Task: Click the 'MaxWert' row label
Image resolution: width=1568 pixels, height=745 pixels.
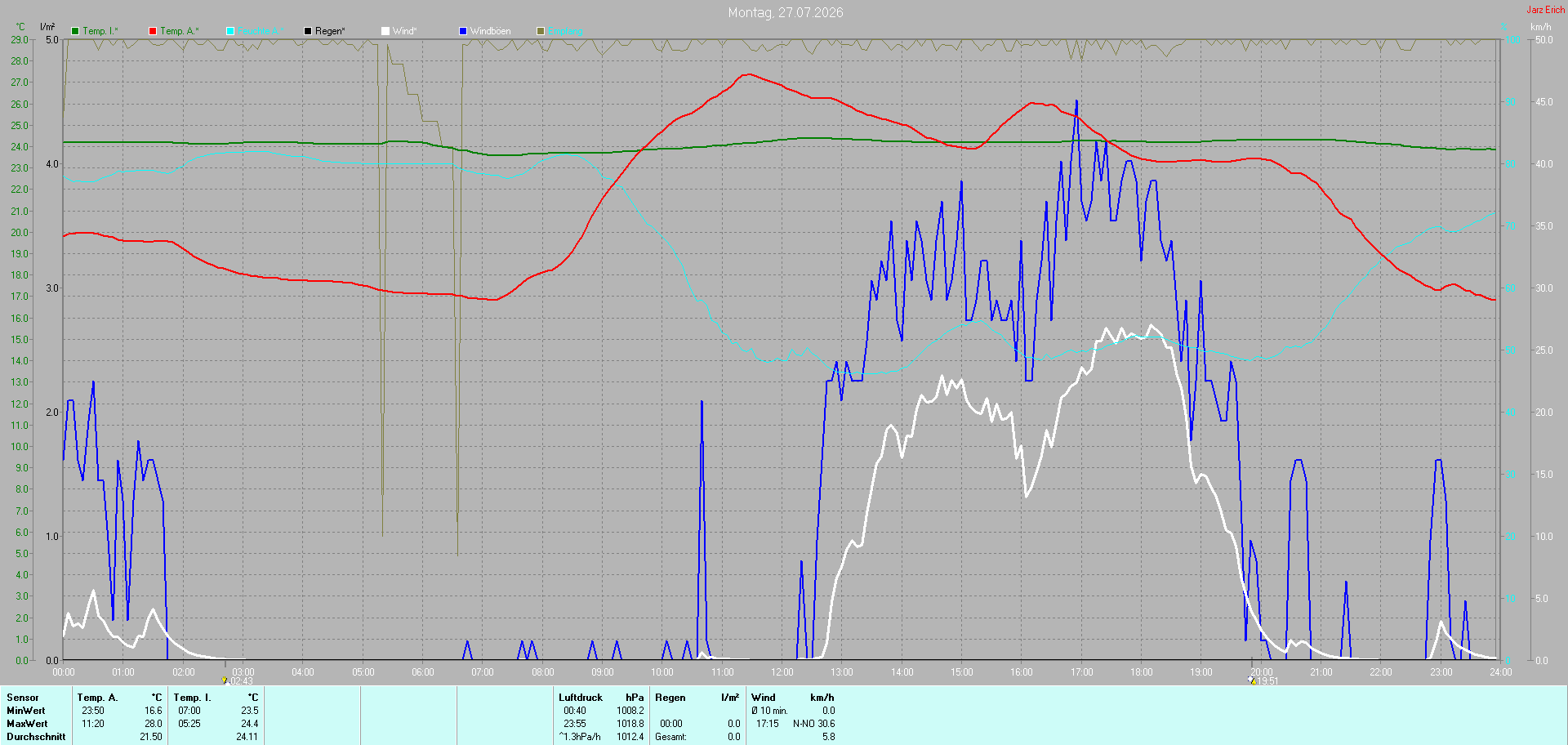Action: coord(27,724)
